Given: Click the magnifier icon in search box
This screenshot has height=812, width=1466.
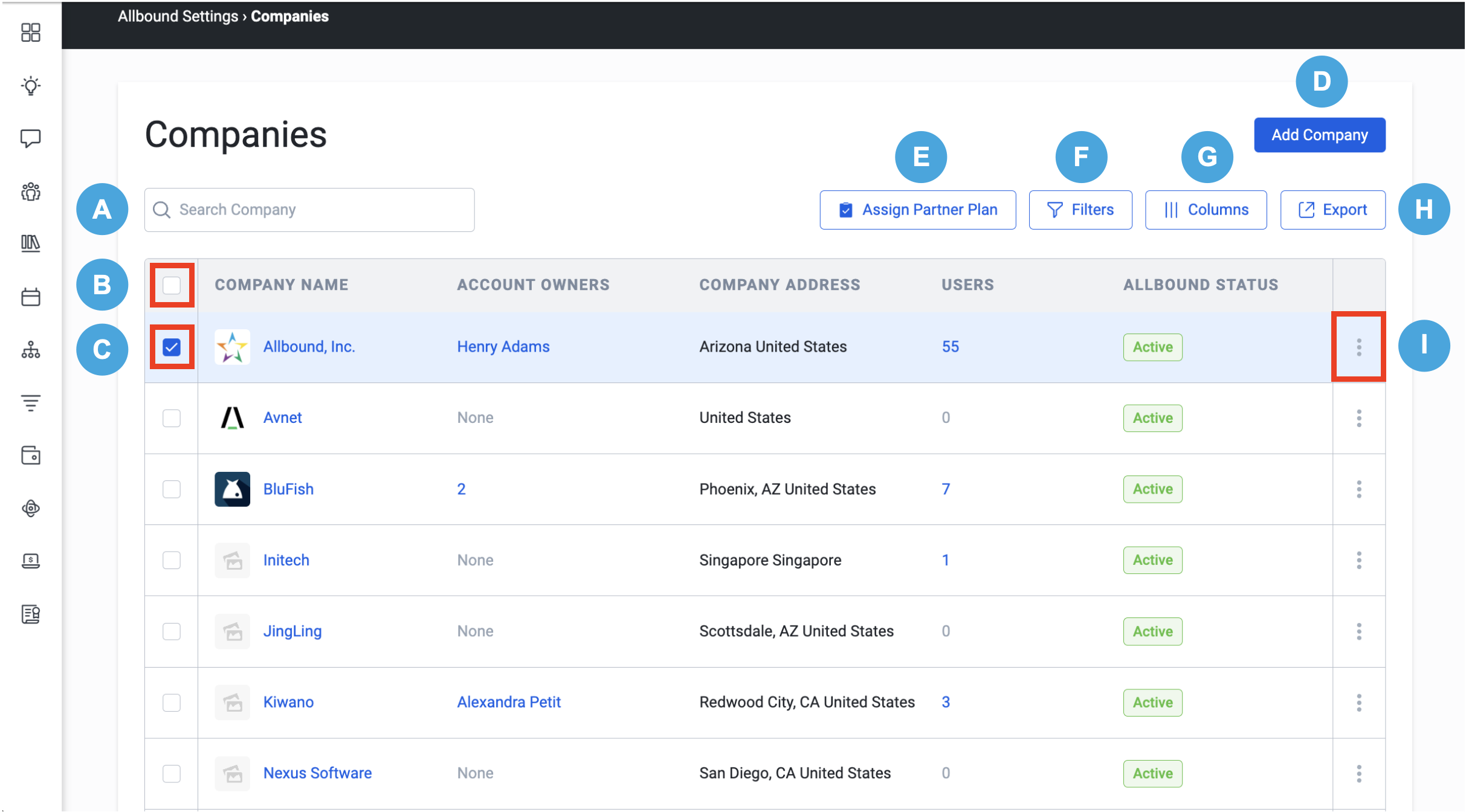Looking at the screenshot, I should click(161, 210).
